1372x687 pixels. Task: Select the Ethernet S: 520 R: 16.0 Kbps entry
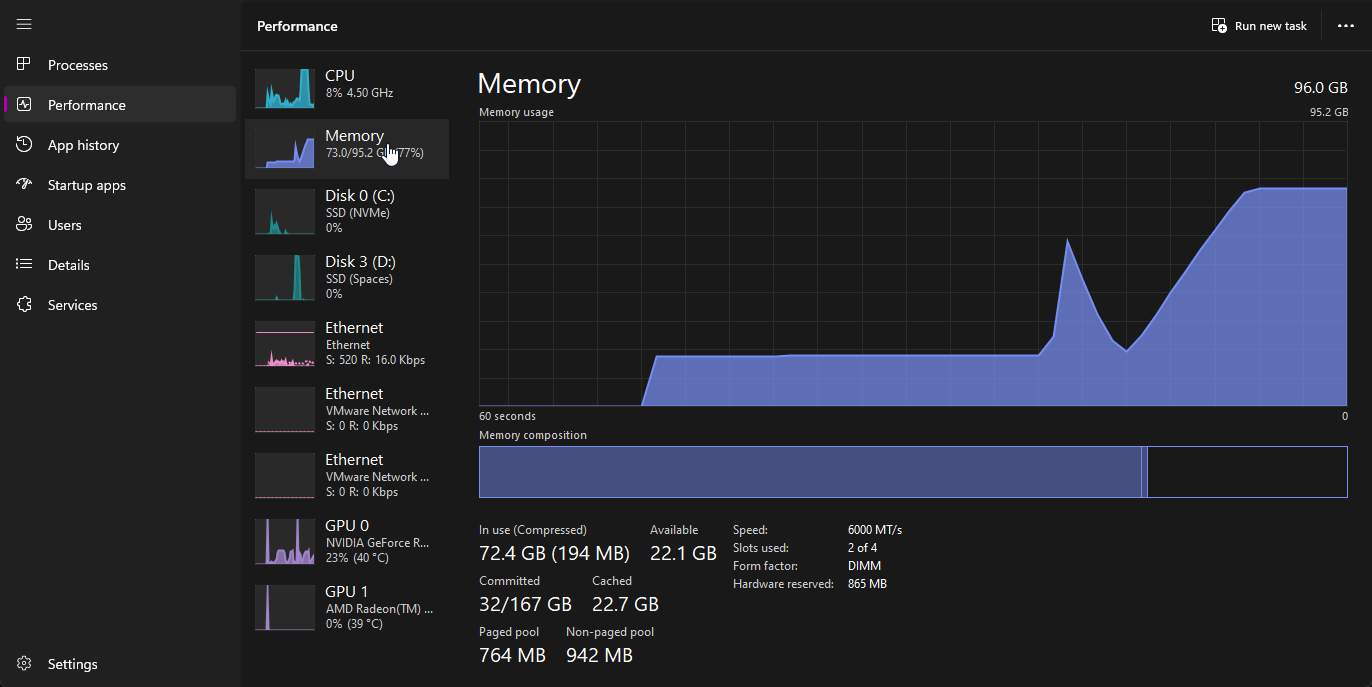pos(347,344)
